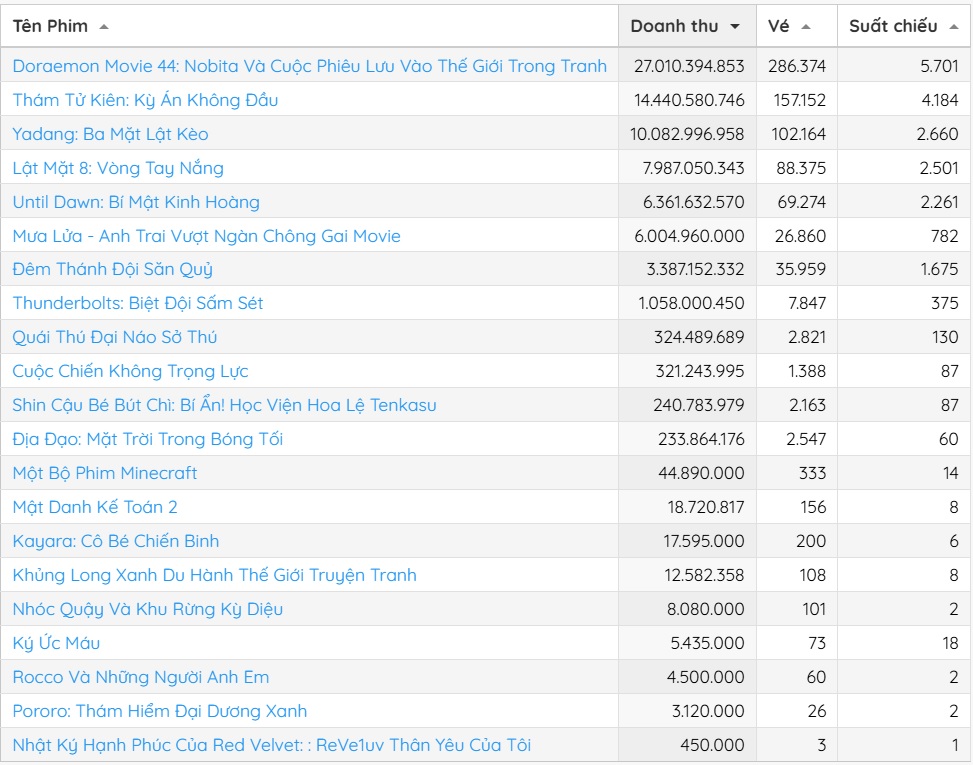The image size is (973, 765).
Task: Sort by Suất chiếu column header text
Action: point(893,26)
